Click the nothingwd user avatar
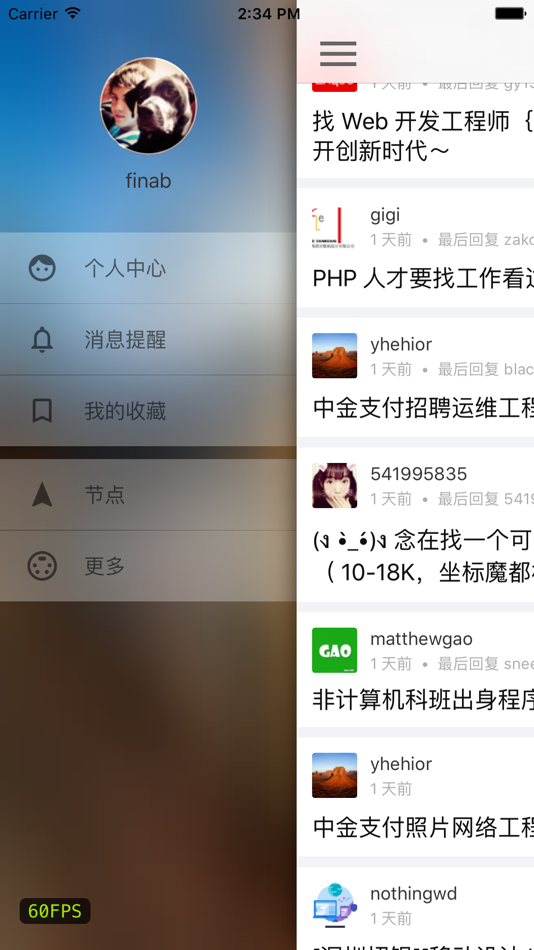 (x=335, y=905)
